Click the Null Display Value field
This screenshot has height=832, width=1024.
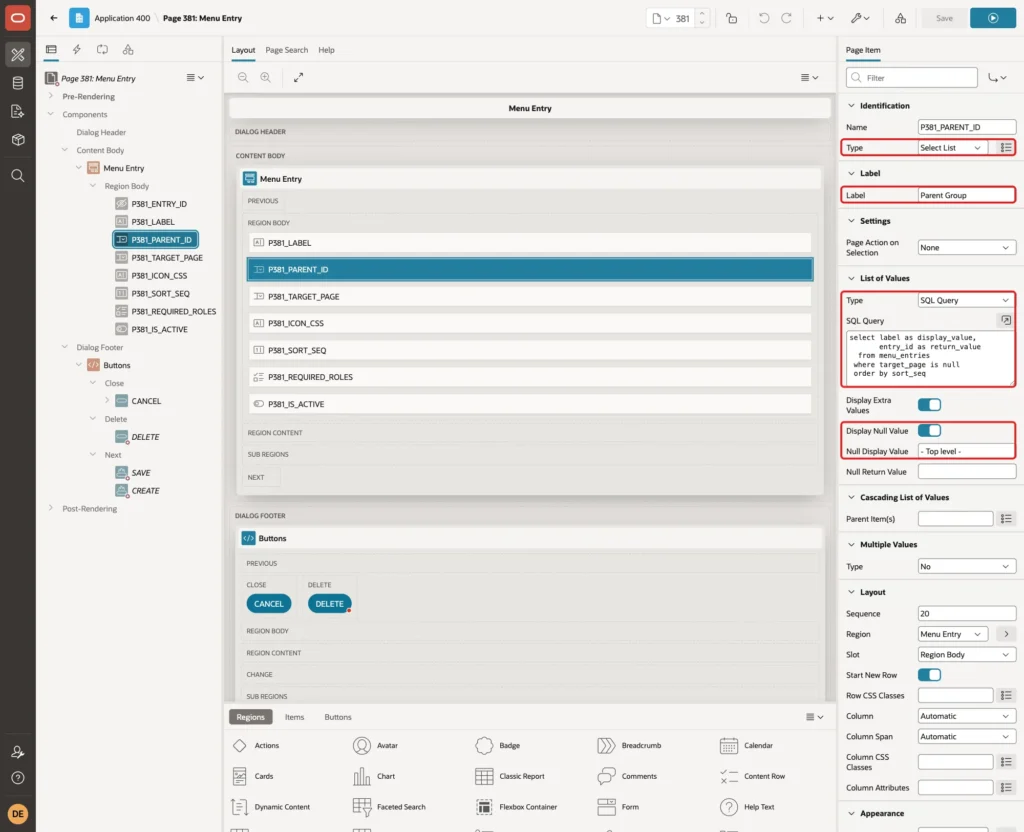point(967,451)
